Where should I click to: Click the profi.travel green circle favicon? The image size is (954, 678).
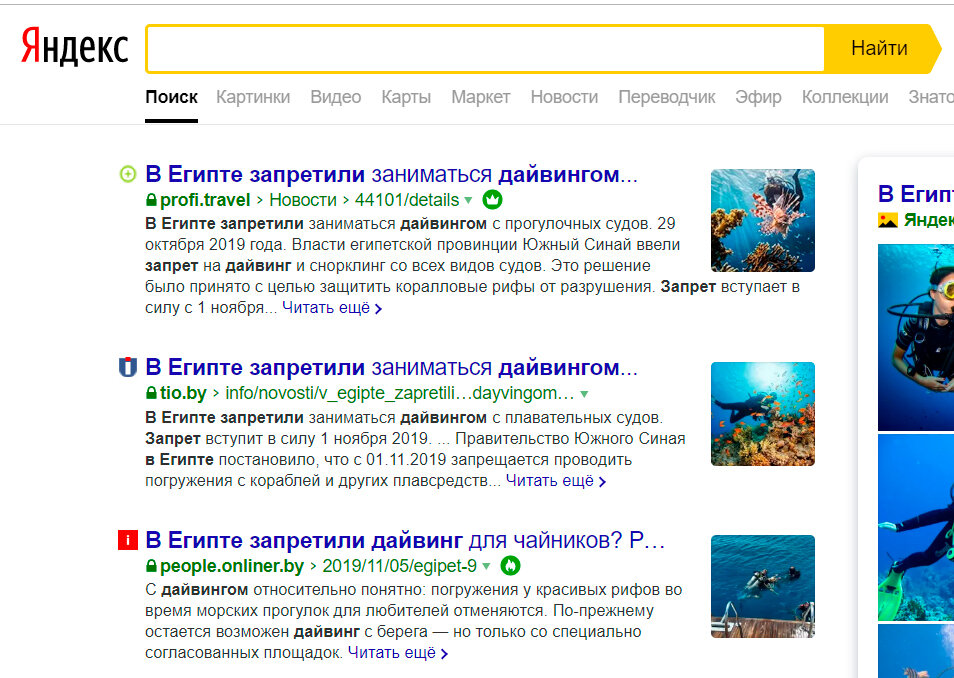(128, 175)
